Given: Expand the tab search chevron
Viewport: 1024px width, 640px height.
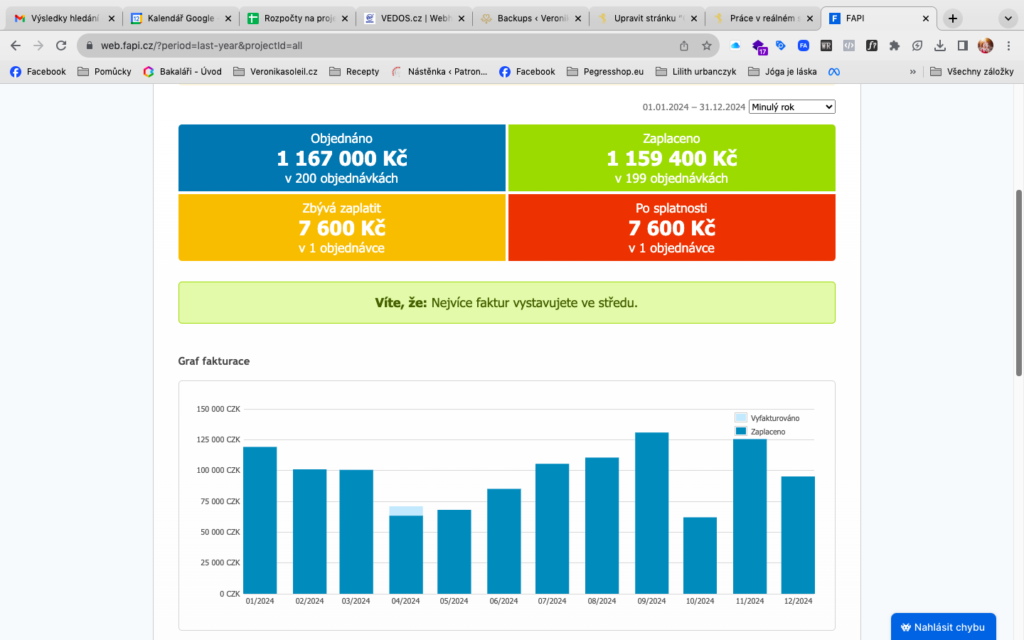Looking at the screenshot, I should pos(1007,18).
